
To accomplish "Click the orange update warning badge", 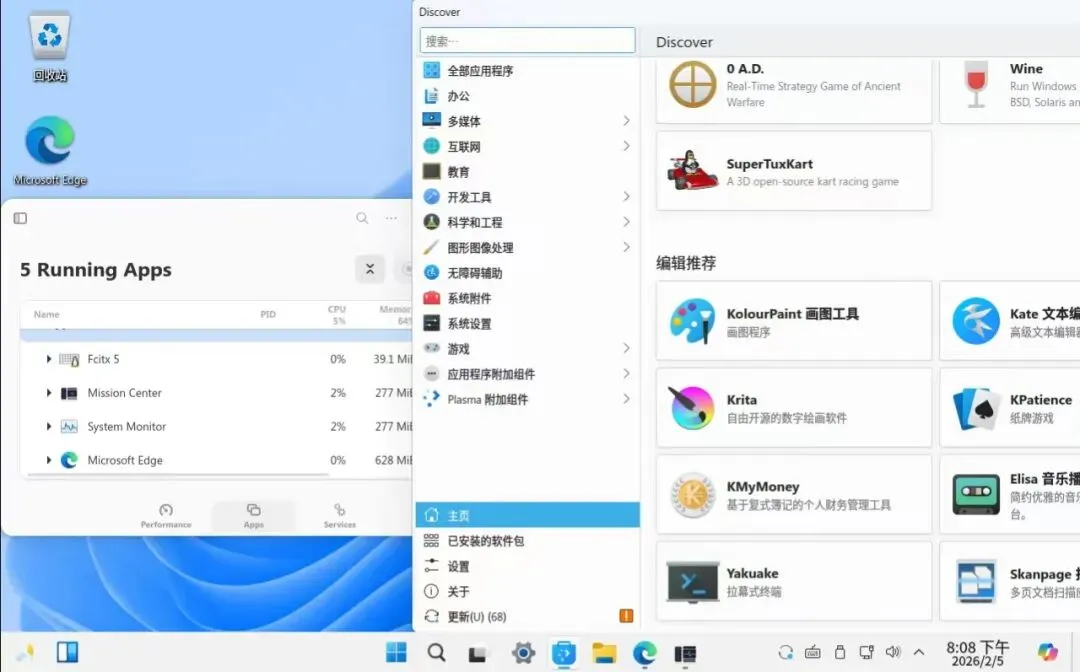I will coord(626,616).
